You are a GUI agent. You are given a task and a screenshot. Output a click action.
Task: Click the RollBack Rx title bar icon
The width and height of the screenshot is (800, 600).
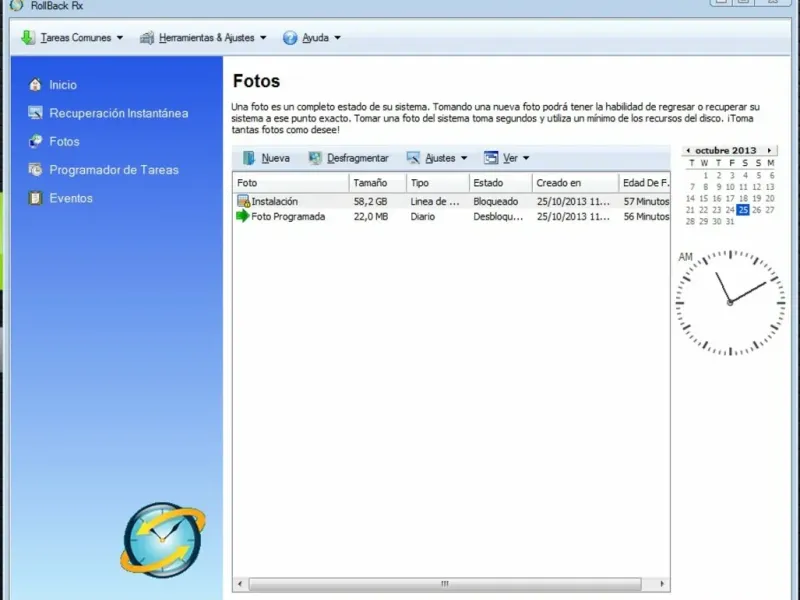point(16,6)
